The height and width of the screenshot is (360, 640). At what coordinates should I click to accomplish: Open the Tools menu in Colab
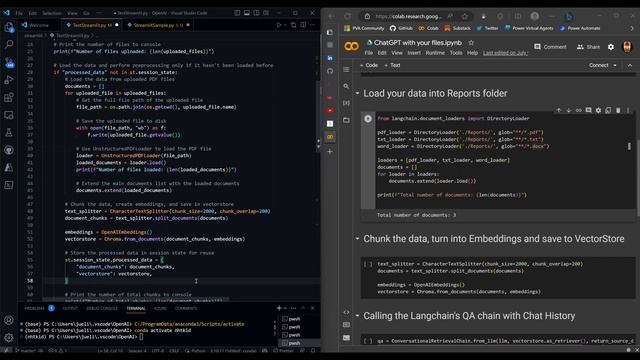pos(456,53)
